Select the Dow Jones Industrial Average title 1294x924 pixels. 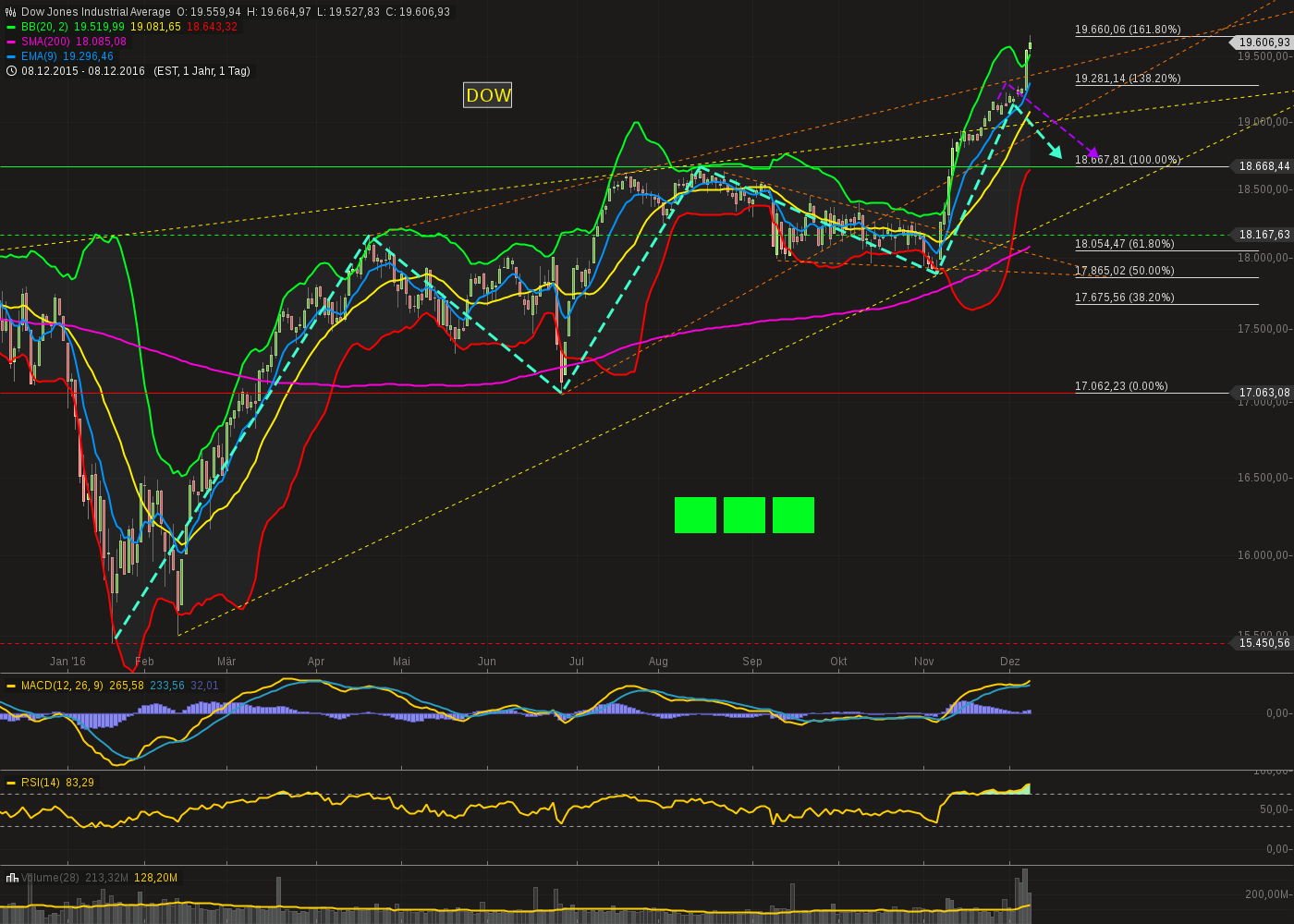(x=96, y=12)
